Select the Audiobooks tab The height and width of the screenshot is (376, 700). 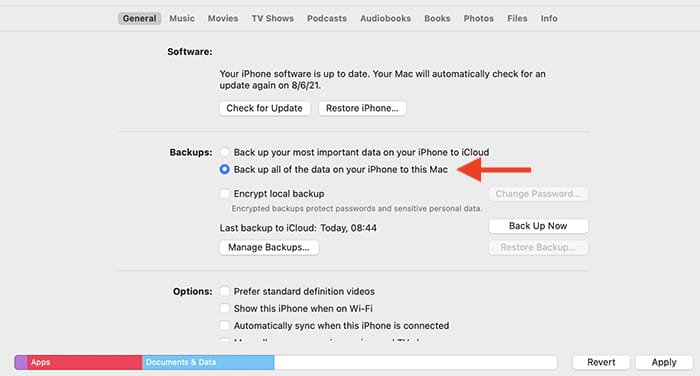(x=385, y=18)
